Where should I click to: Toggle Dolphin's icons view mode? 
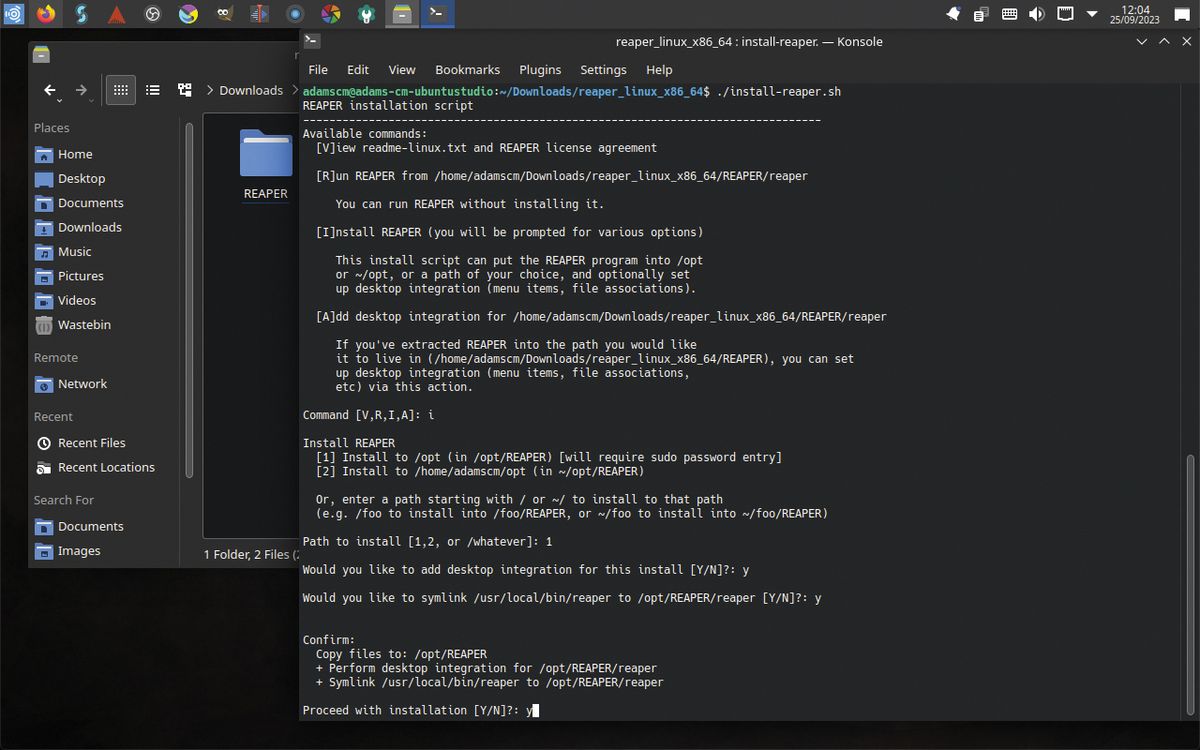(x=120, y=90)
